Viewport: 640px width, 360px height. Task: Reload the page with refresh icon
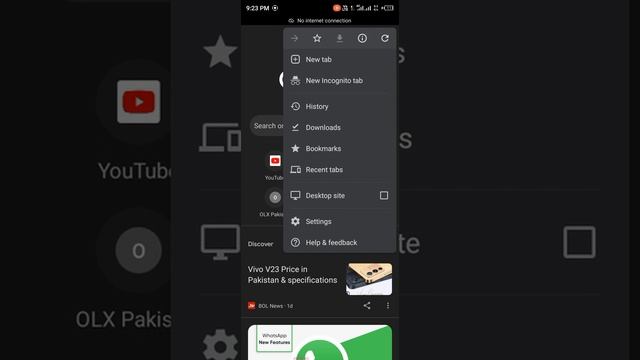click(x=384, y=38)
